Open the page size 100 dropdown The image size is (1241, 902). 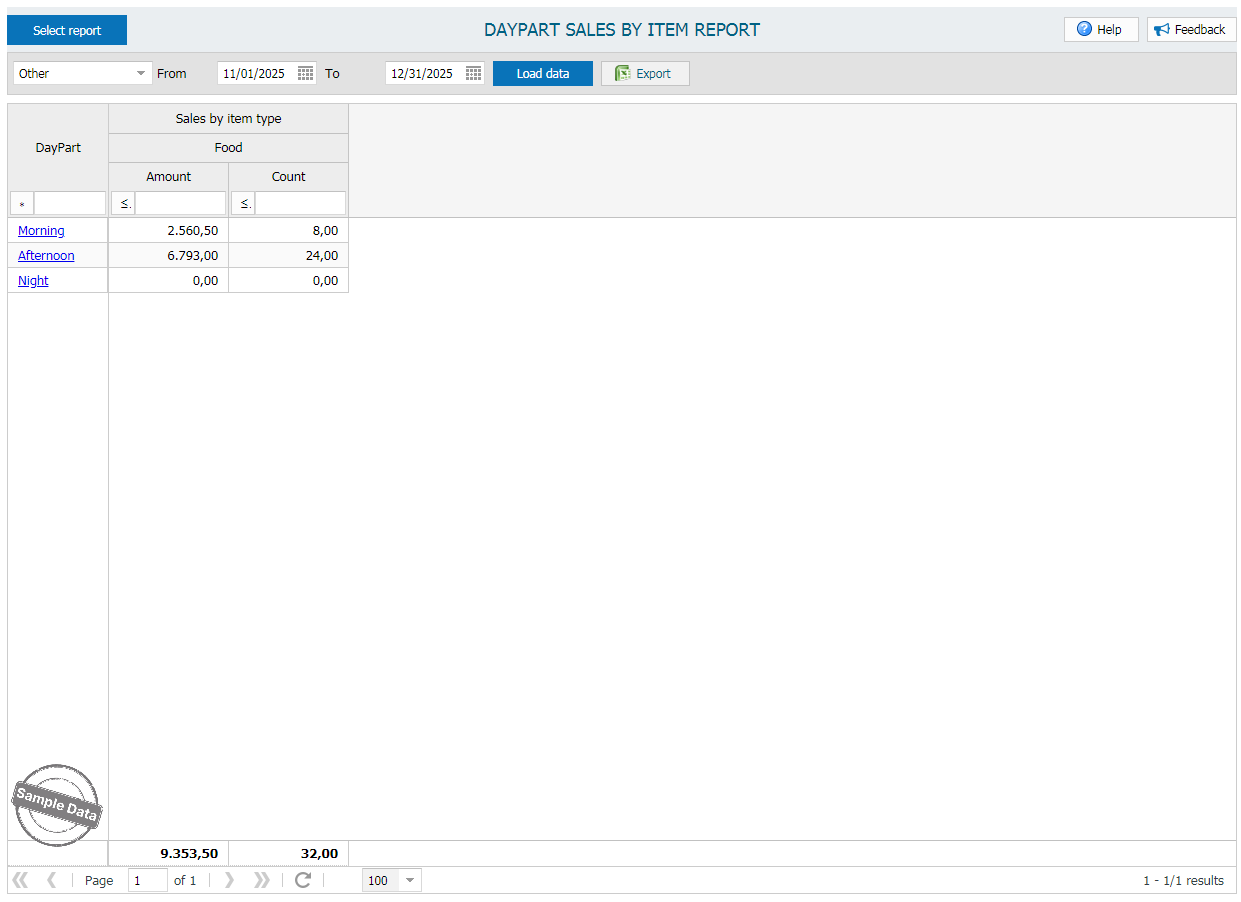click(x=409, y=880)
